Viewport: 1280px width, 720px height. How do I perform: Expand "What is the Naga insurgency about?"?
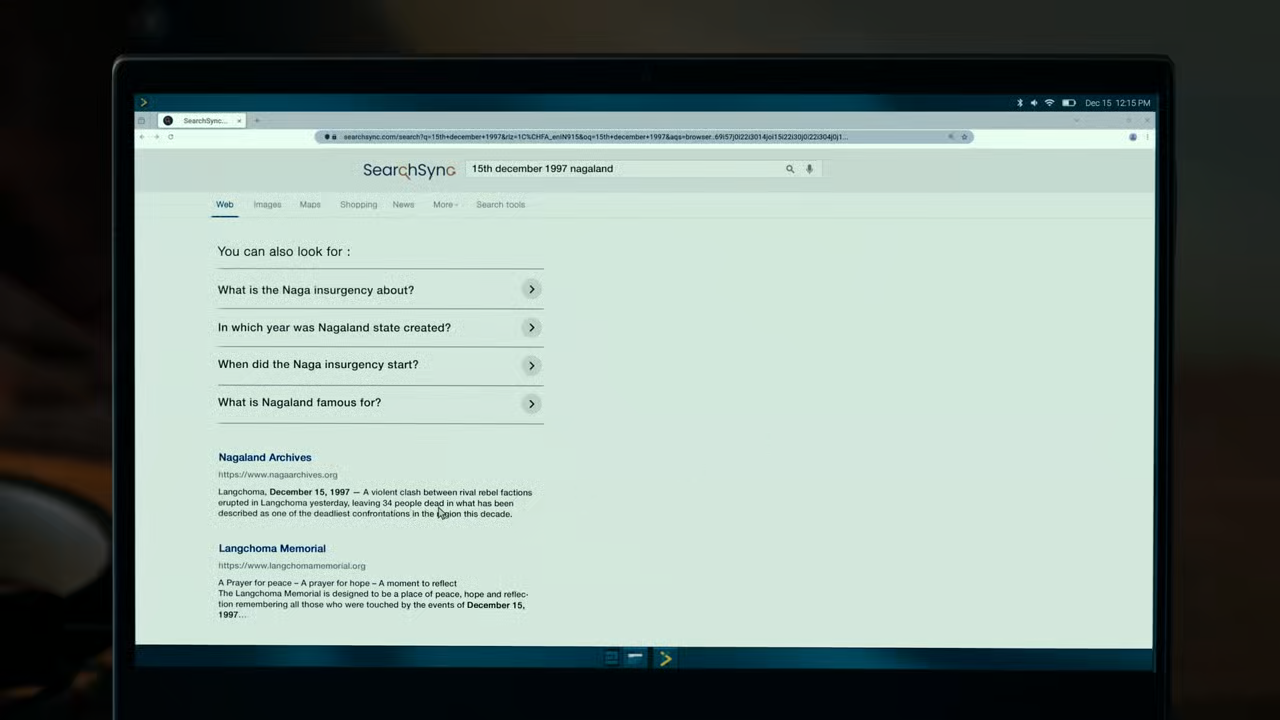tap(531, 290)
